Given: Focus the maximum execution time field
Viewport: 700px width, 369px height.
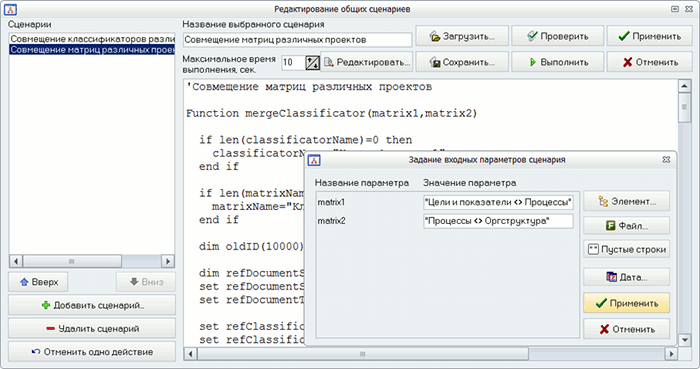Looking at the screenshot, I should click(293, 62).
